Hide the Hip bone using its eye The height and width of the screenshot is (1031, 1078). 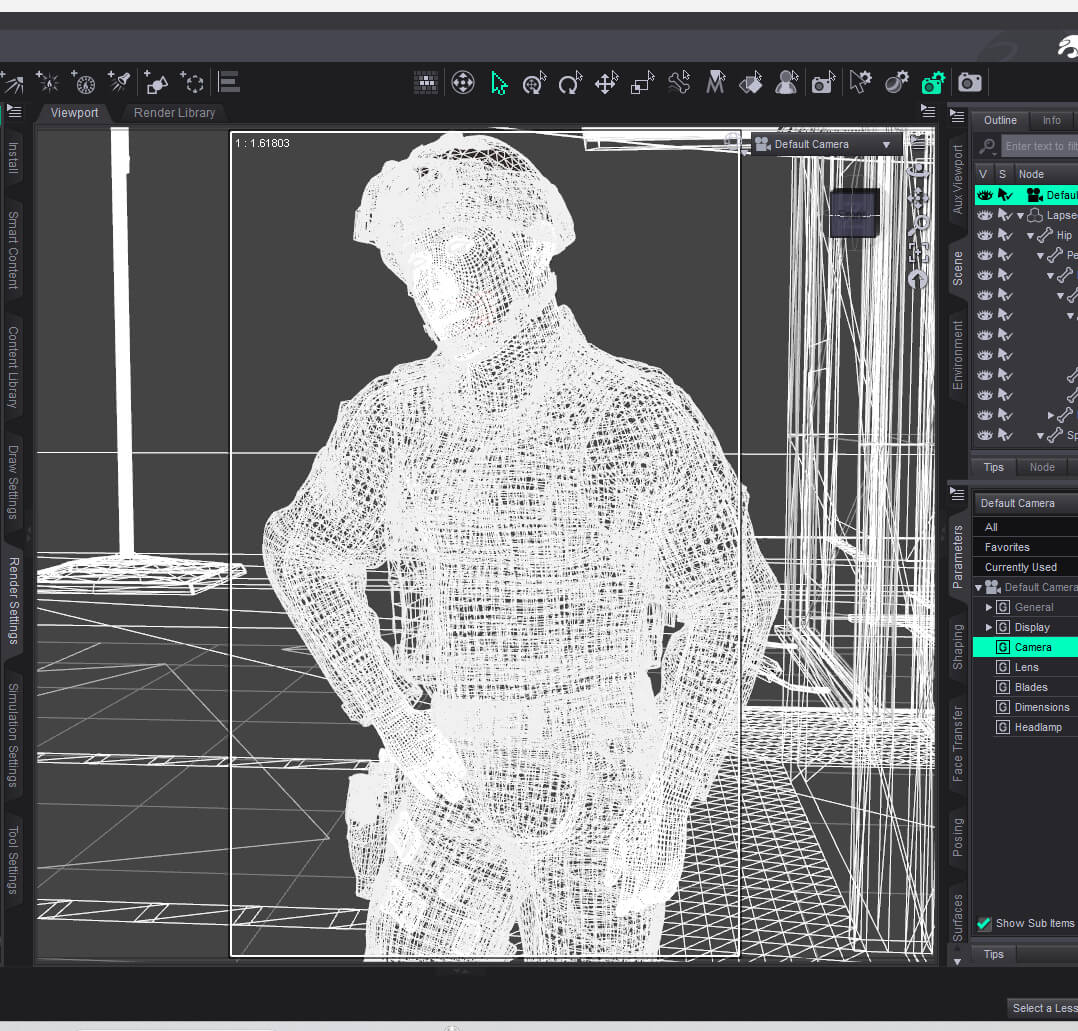click(x=984, y=235)
